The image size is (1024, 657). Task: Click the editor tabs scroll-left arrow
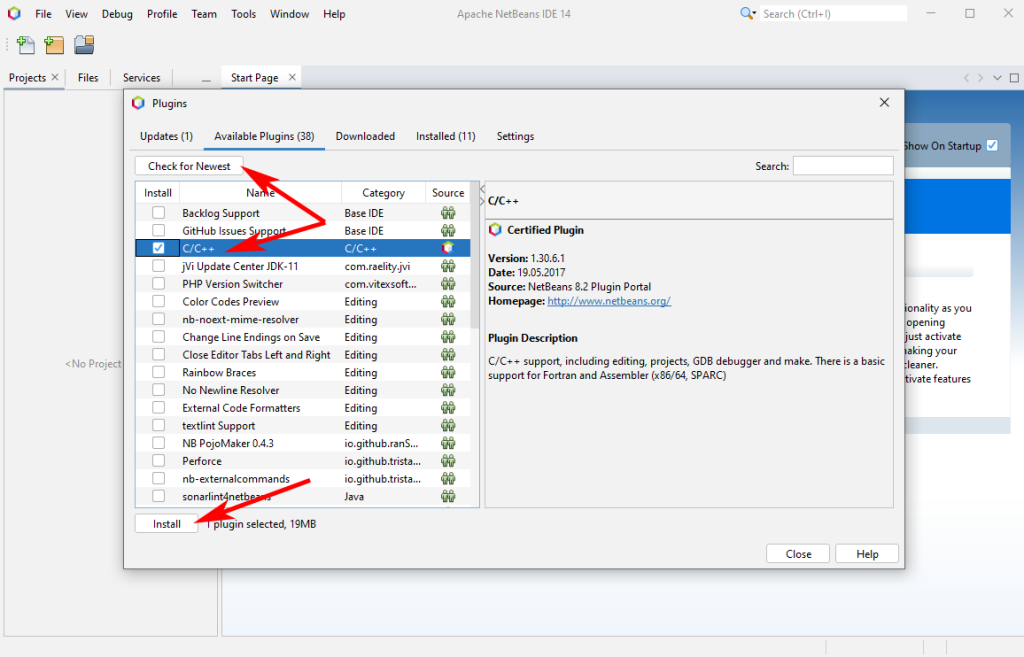coord(967,78)
